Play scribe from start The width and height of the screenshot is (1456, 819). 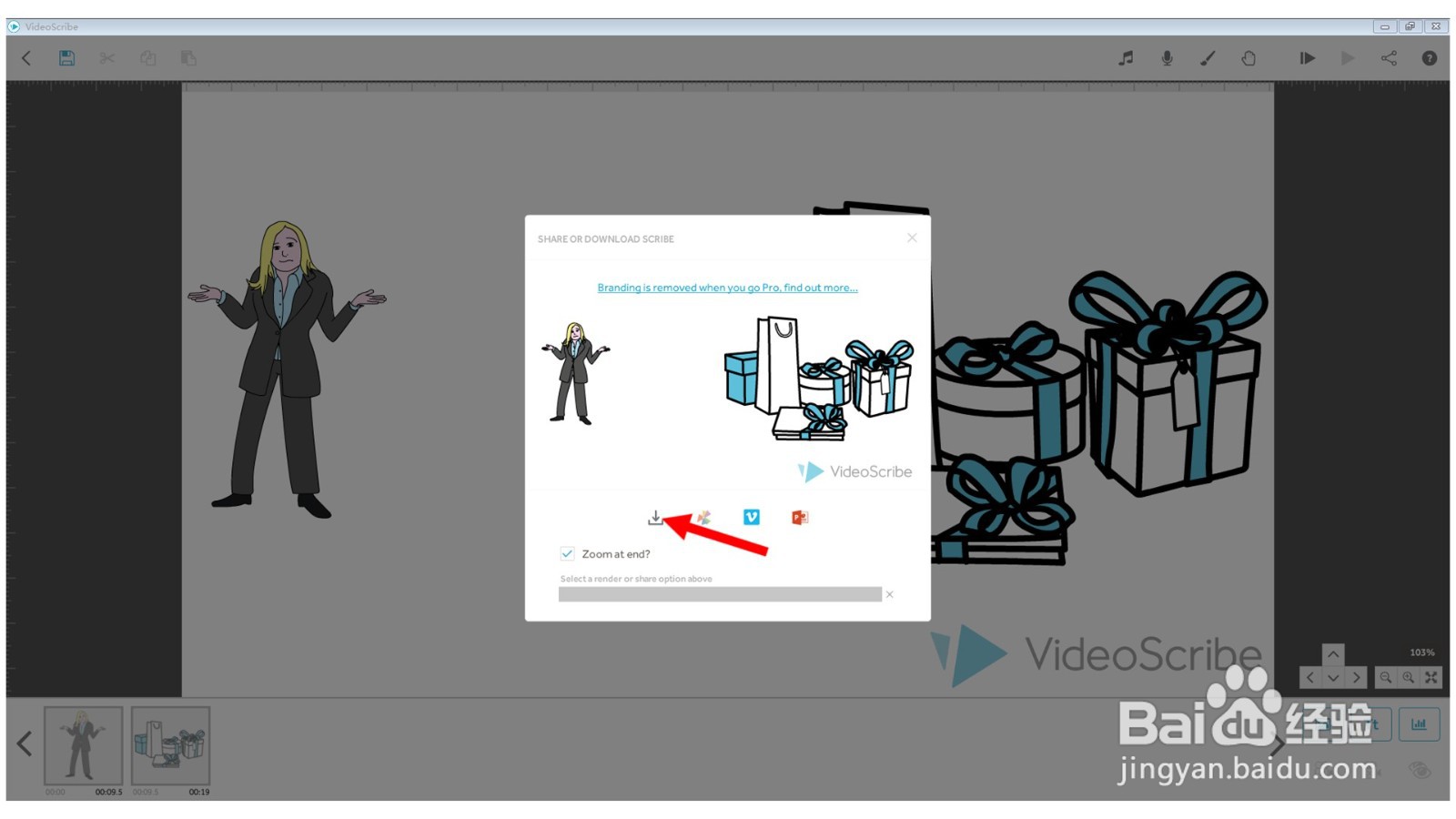[x=1307, y=58]
